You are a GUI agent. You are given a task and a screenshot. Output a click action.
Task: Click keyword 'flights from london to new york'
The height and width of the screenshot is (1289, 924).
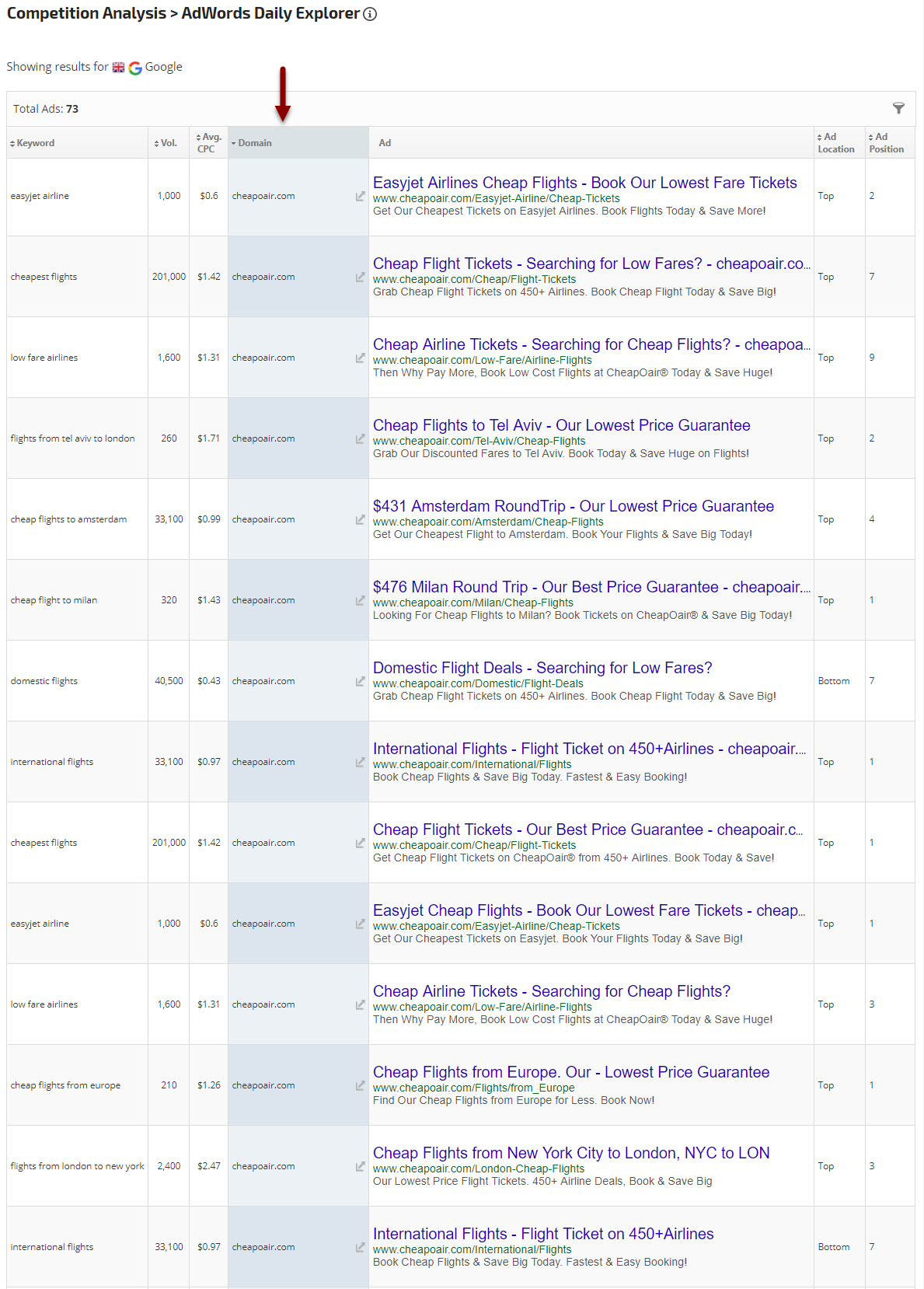point(78,1166)
